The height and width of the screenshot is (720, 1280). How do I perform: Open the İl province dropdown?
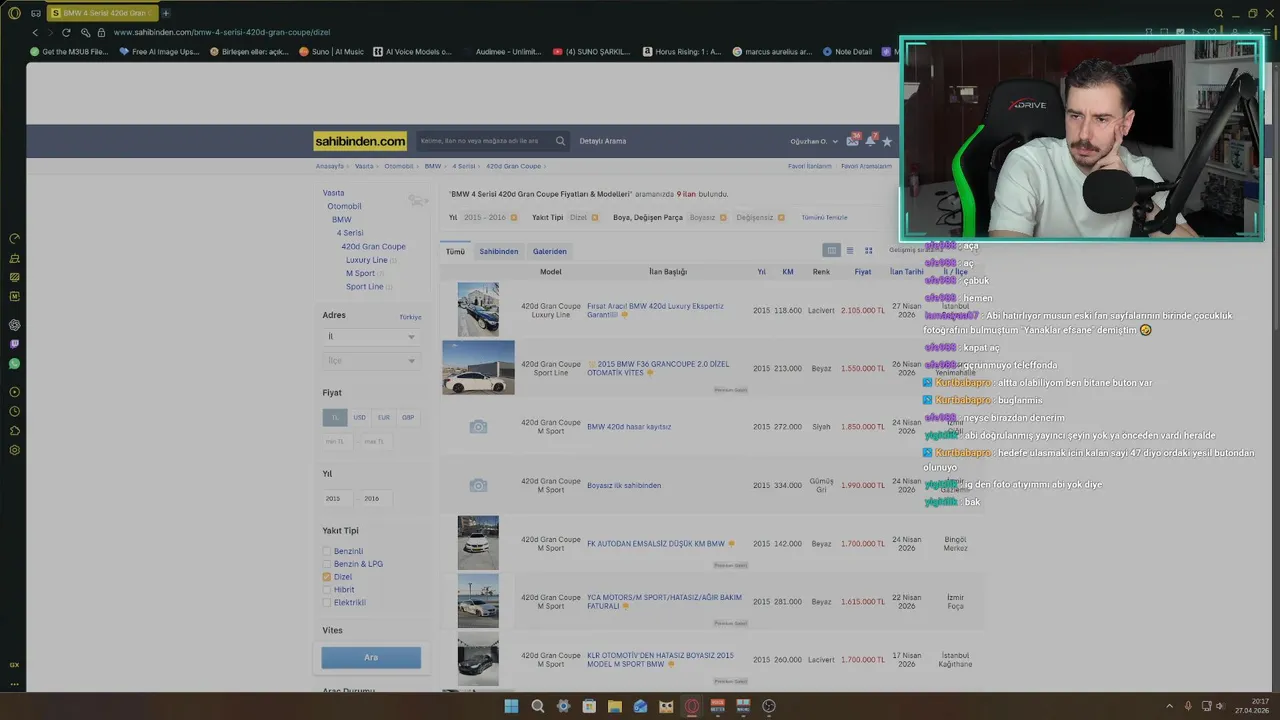(x=371, y=337)
